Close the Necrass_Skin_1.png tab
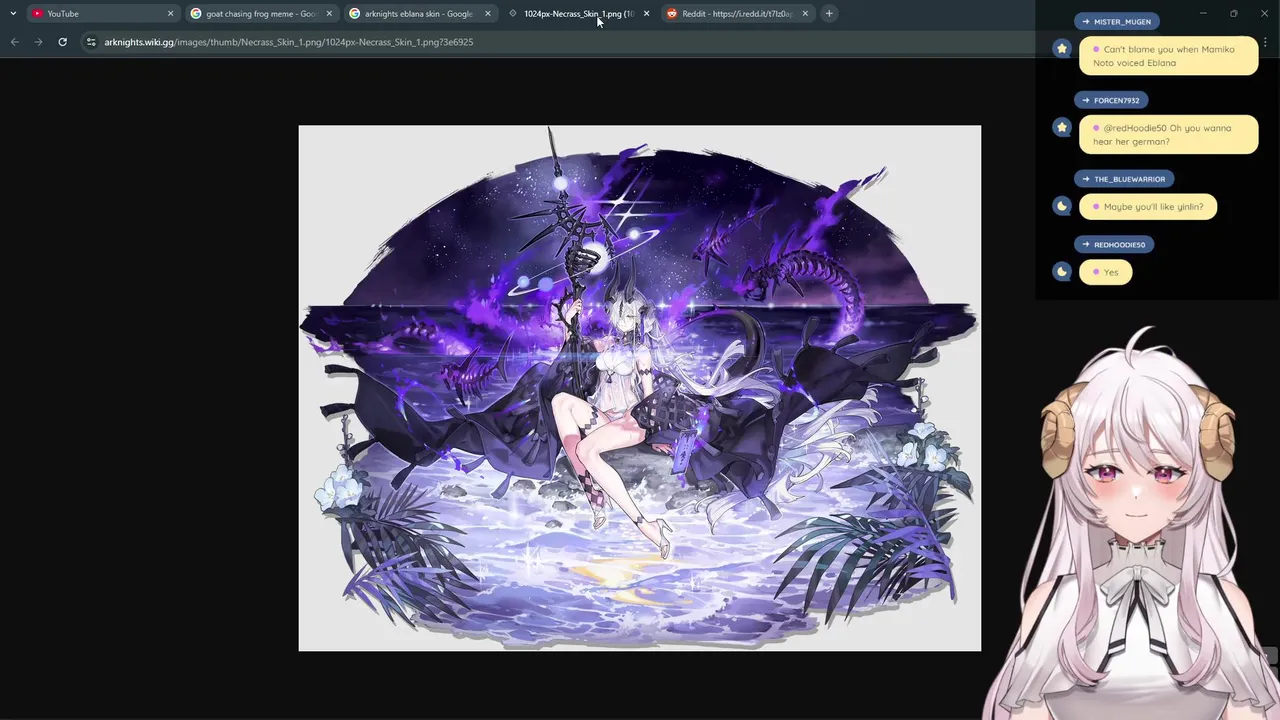 coord(646,13)
